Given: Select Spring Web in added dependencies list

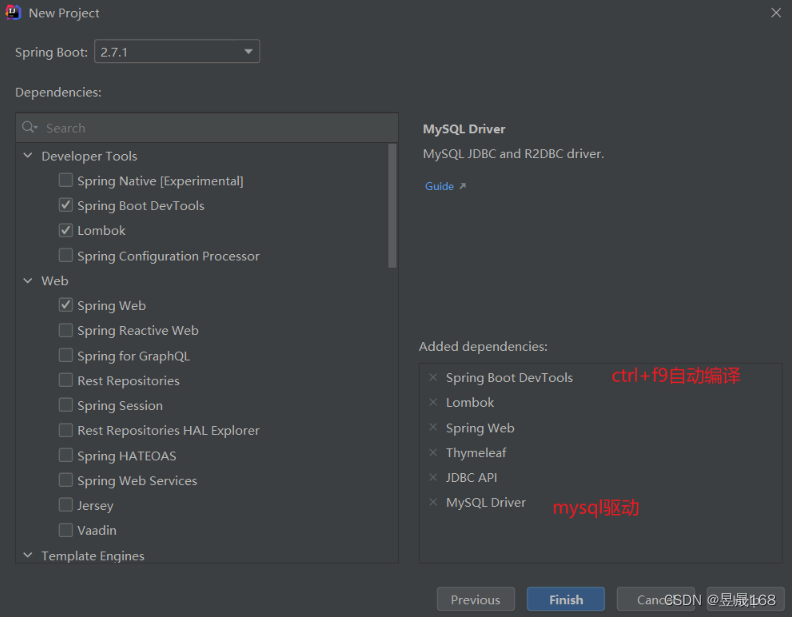Looking at the screenshot, I should tap(480, 428).
